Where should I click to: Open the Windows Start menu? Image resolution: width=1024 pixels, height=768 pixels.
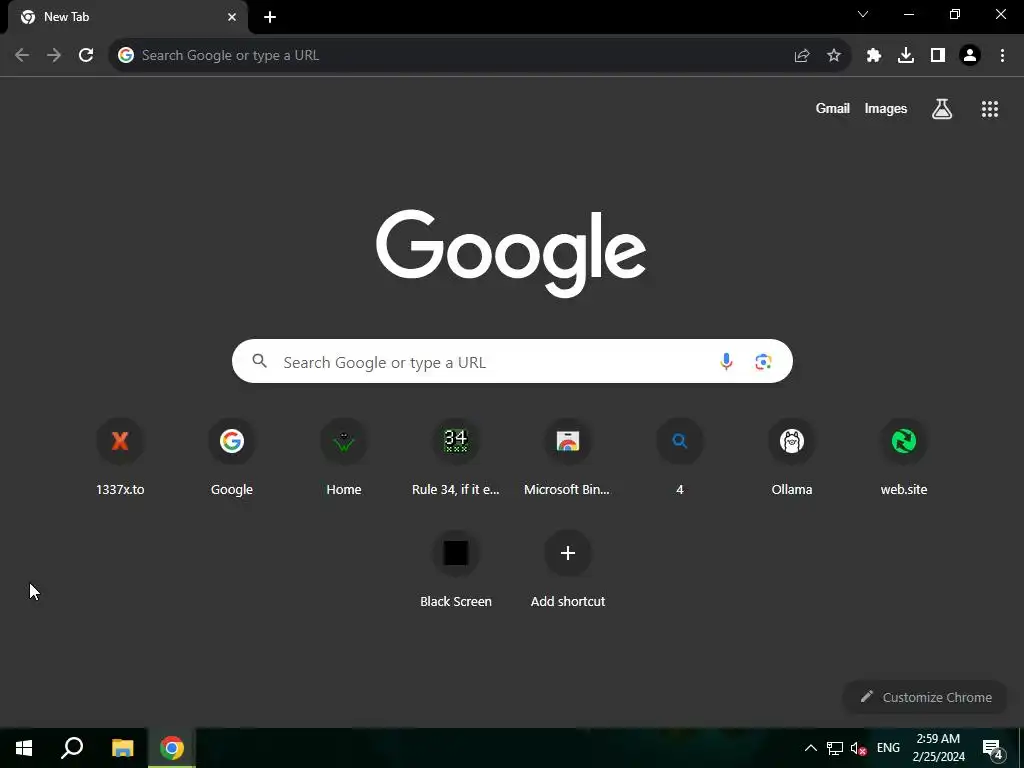coord(24,748)
